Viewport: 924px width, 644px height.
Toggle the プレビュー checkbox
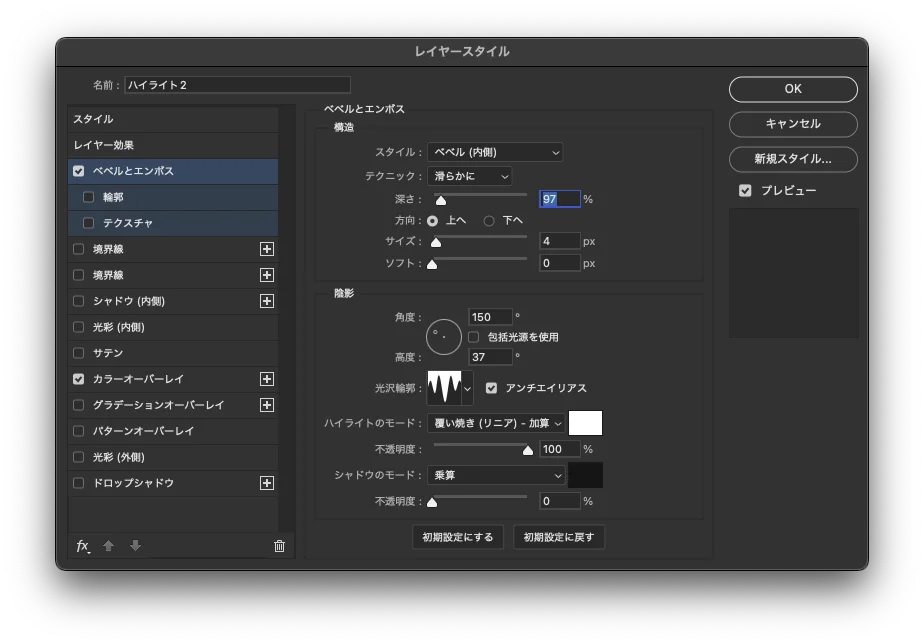pos(745,190)
